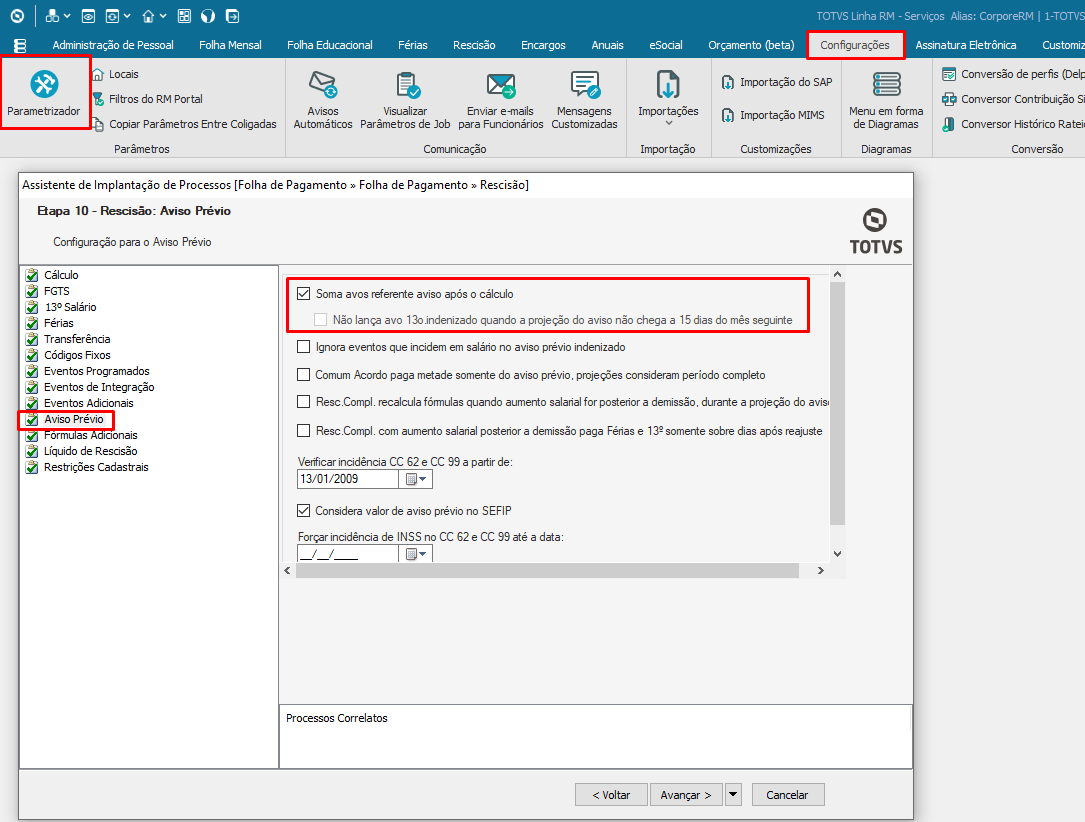Click the home icon in top toolbar
The height and width of the screenshot is (822, 1085).
148,15
